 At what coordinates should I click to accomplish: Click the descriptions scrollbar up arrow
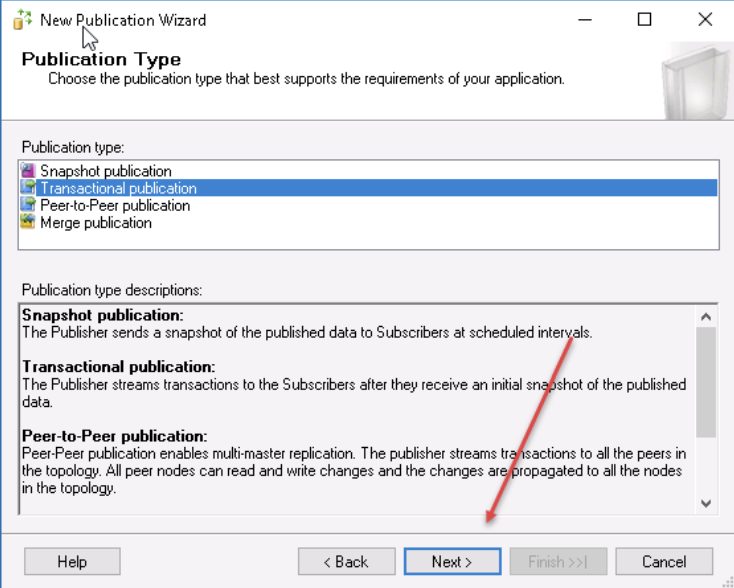coord(706,317)
